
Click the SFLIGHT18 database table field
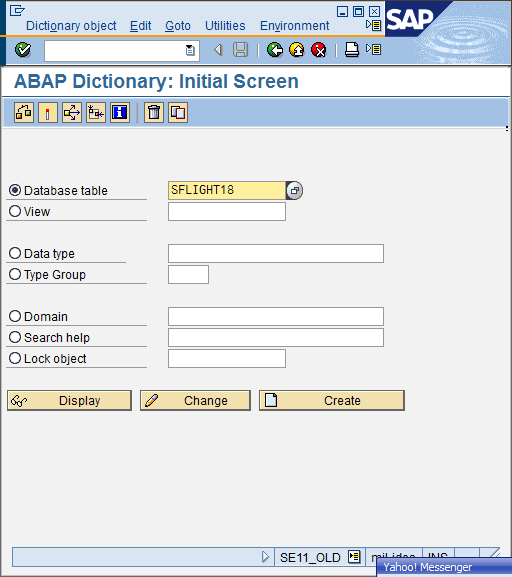[227, 190]
